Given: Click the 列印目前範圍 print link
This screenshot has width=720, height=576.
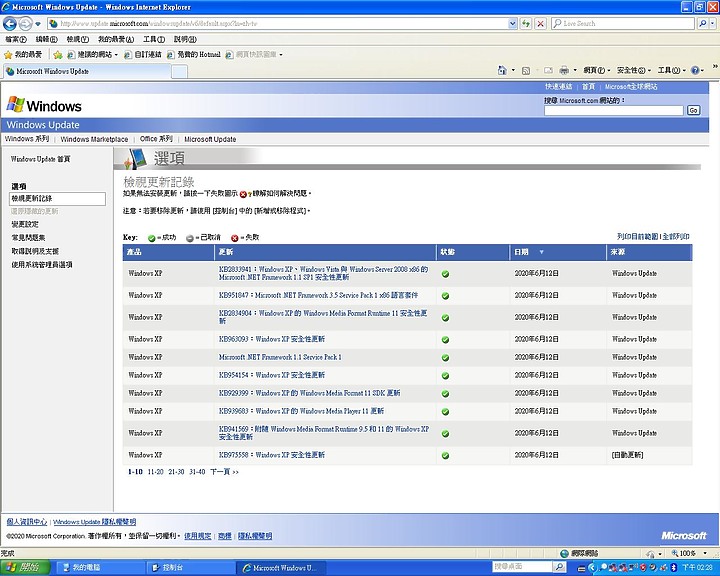Looking at the screenshot, I should click(x=637, y=237).
